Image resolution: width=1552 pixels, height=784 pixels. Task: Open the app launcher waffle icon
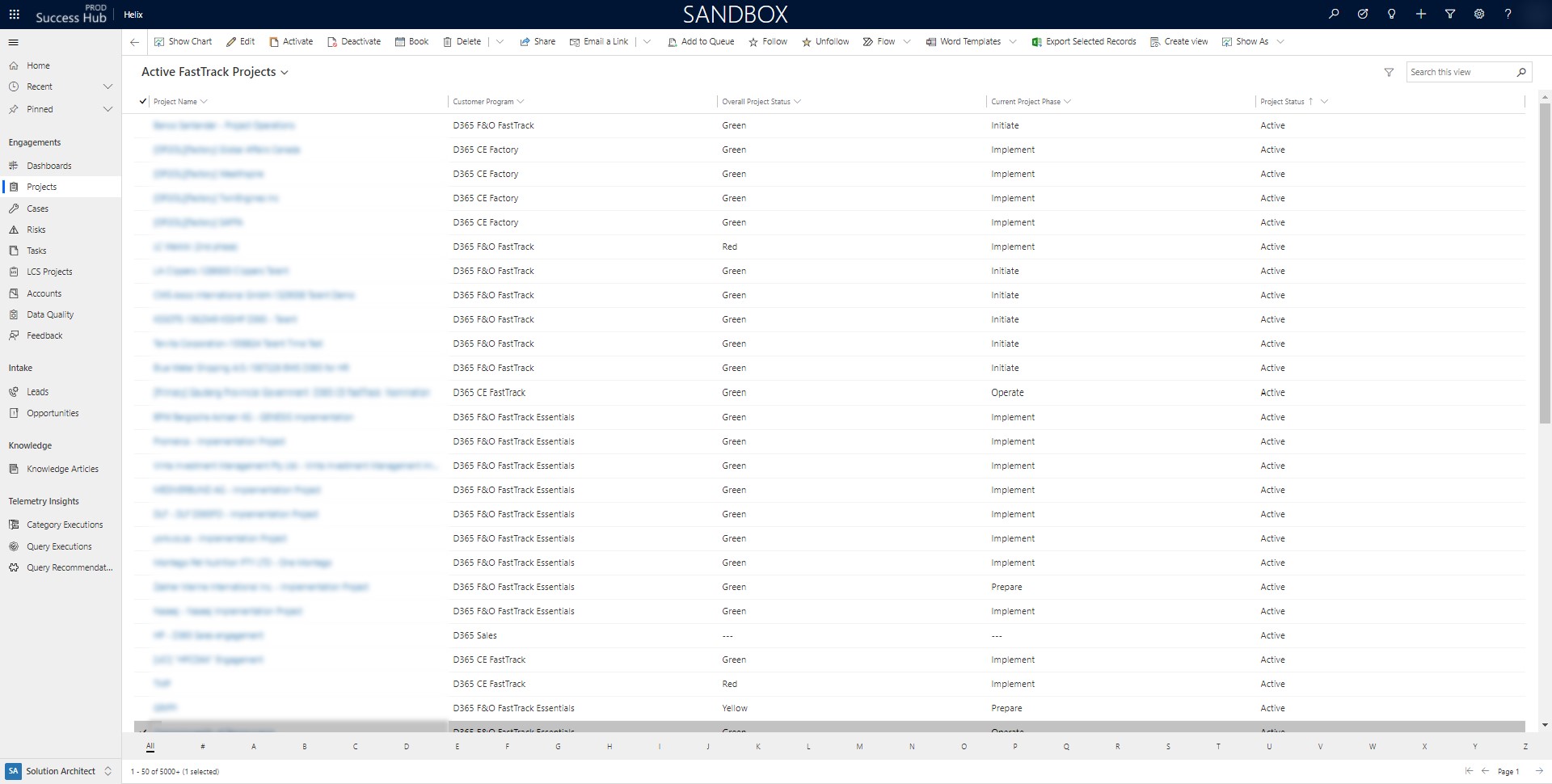click(14, 15)
